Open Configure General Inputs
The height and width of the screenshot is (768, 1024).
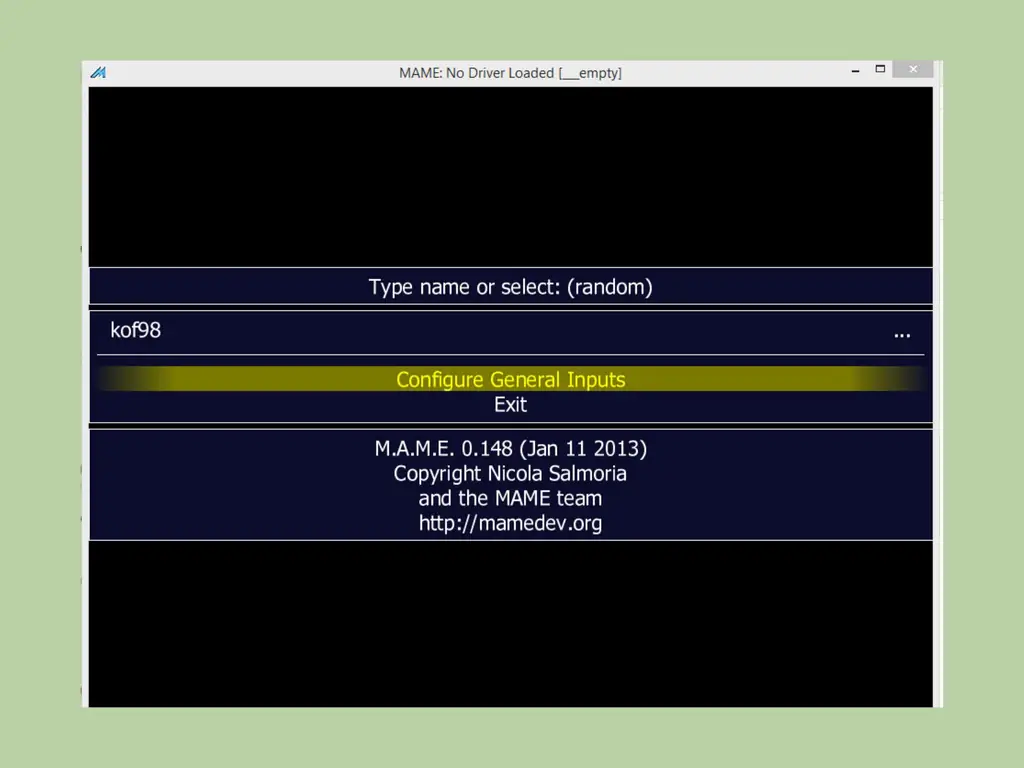click(511, 379)
